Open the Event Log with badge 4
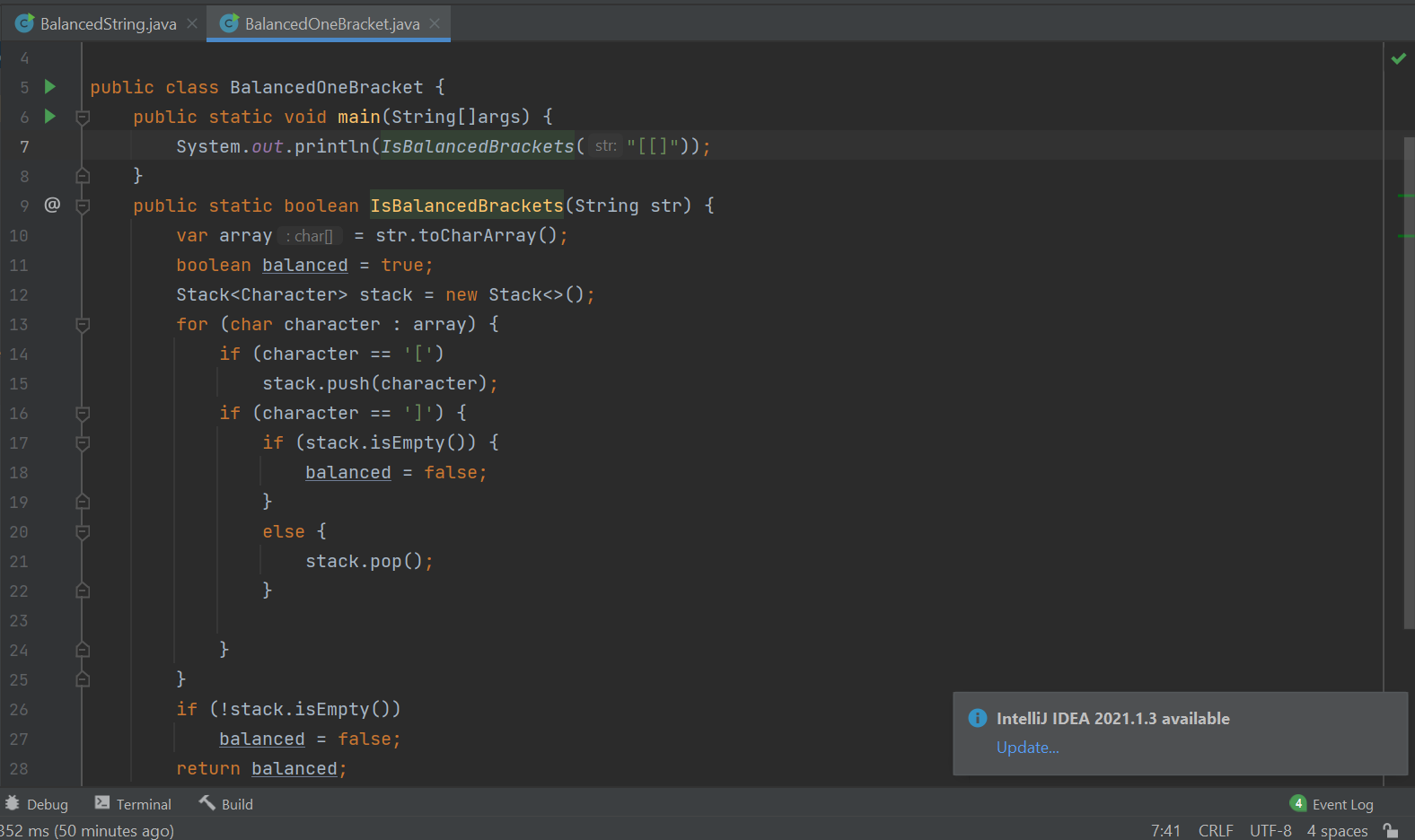This screenshot has width=1415, height=840. point(1332,804)
